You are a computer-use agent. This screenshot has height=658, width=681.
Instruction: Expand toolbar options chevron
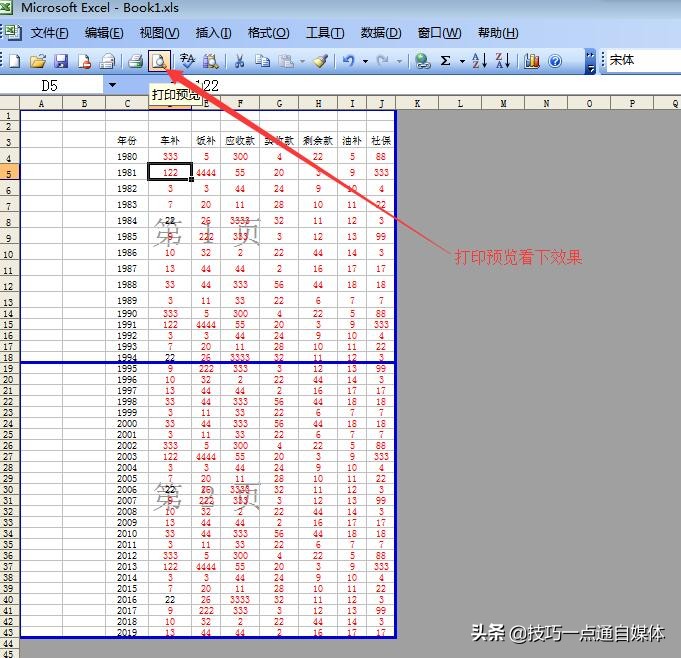pos(590,61)
